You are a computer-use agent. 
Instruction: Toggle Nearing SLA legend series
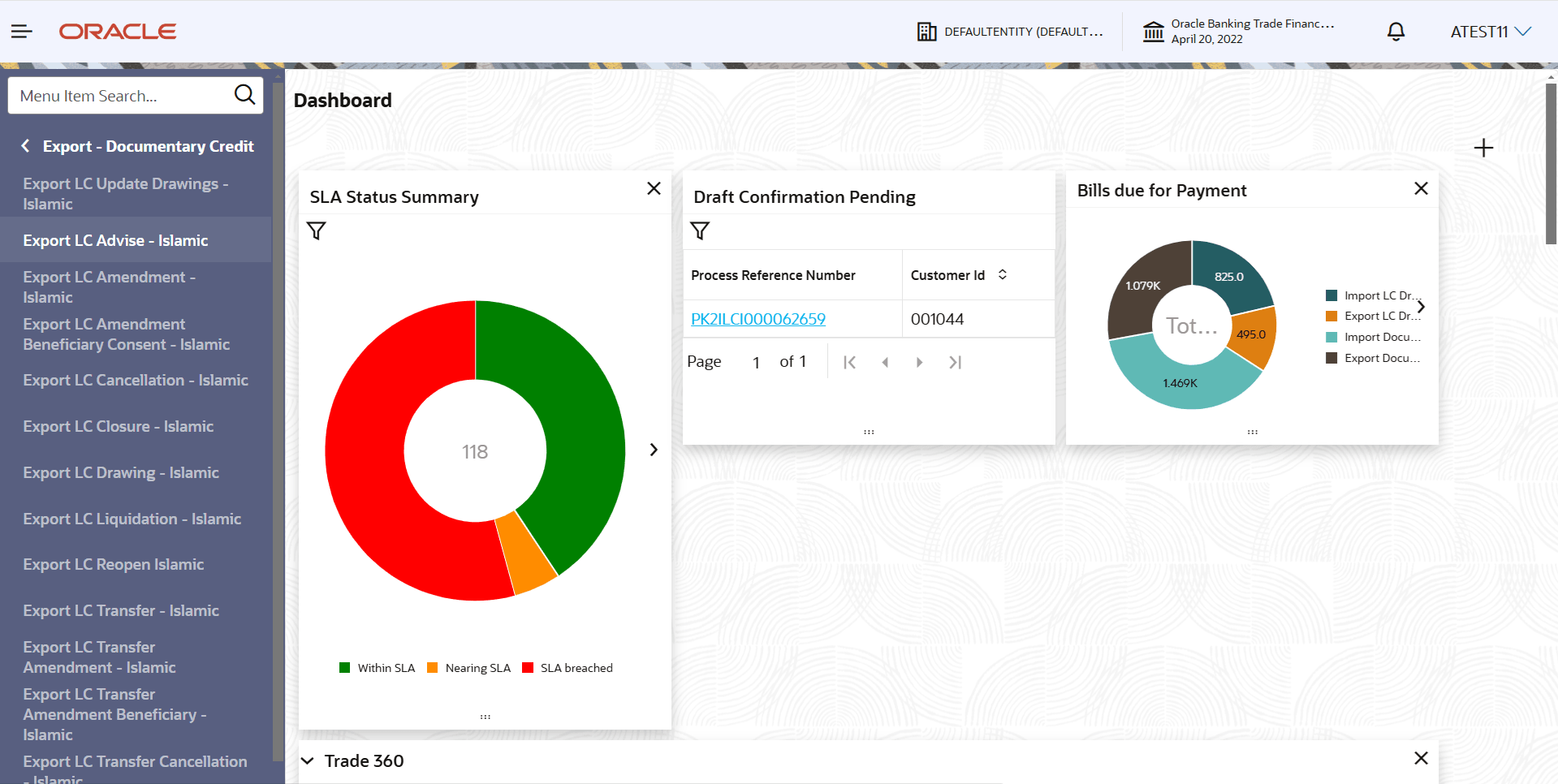pos(469,668)
